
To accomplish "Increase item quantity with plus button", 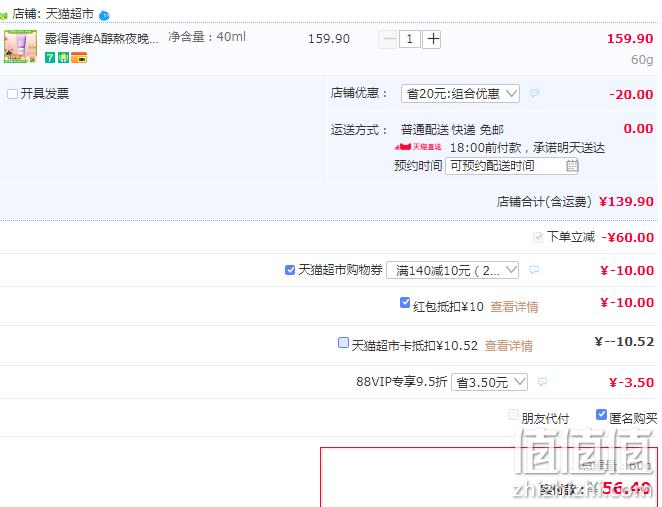I will (431, 39).
